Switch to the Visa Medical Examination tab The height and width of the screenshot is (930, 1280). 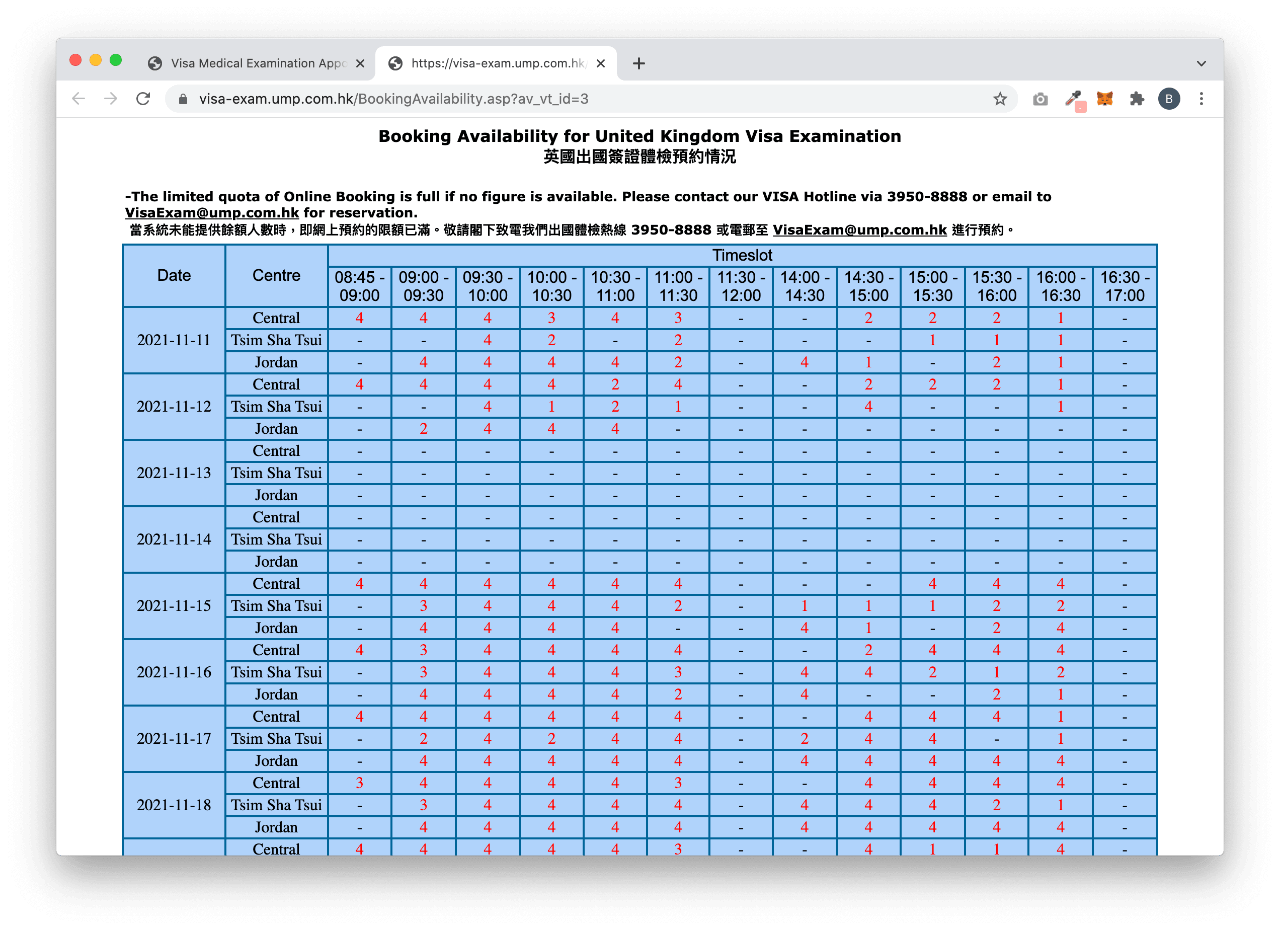coord(256,63)
